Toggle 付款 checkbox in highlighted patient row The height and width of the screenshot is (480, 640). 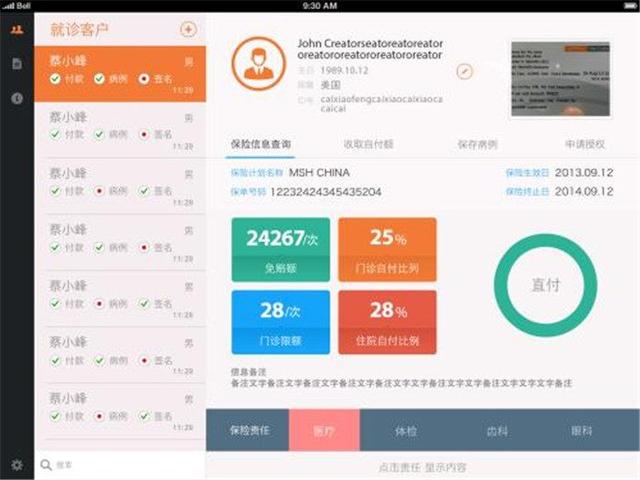point(56,79)
